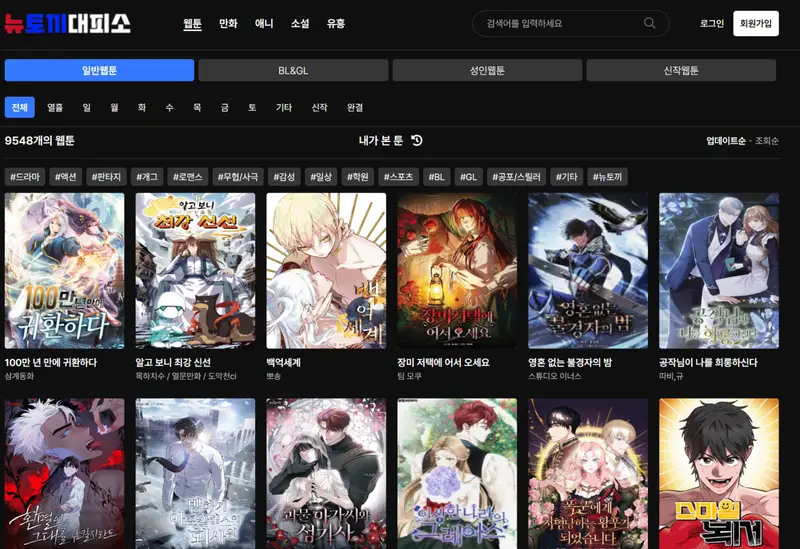
Task: Click the #로맨스 tag
Action: 188,177
